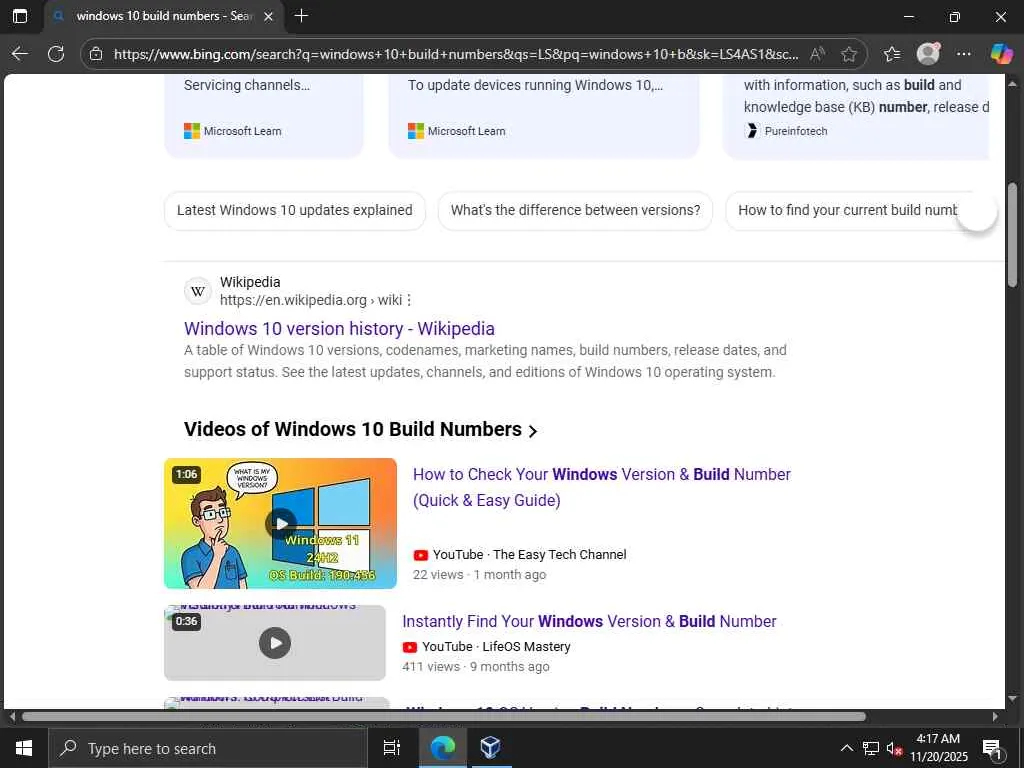Close the windows 10 build numbers tab
The image size is (1024, 768).
point(268,16)
